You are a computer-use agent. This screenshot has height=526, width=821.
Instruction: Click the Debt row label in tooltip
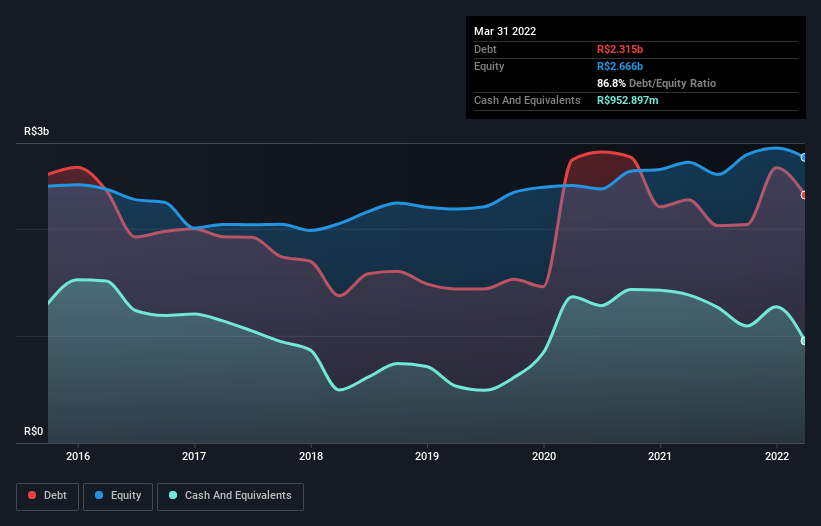tap(485, 49)
